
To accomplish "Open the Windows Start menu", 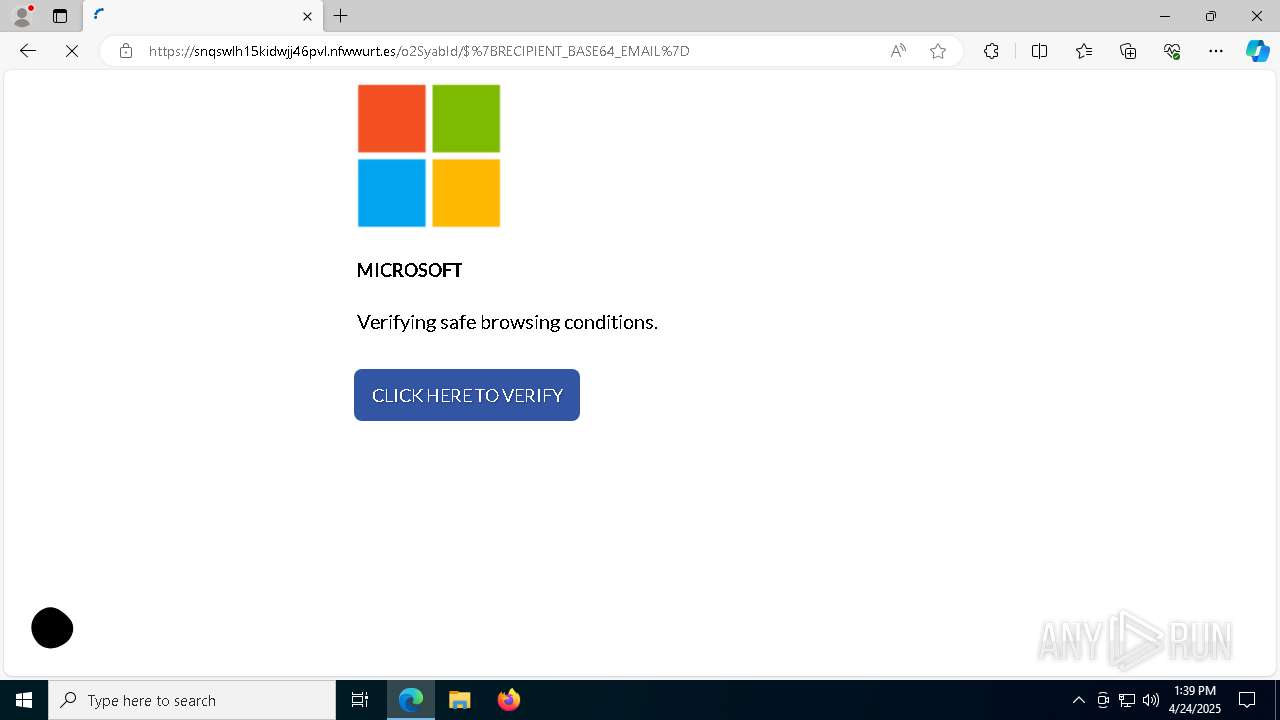I will 24,700.
